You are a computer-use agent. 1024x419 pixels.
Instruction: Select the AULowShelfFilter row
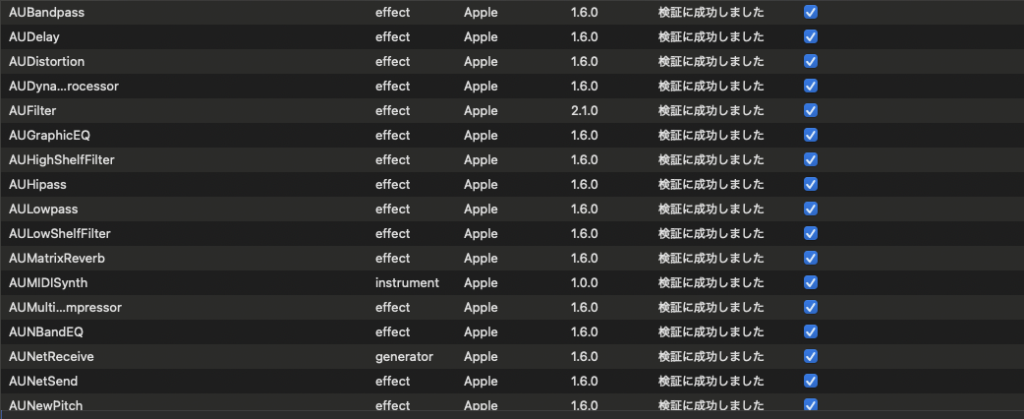click(x=59, y=234)
